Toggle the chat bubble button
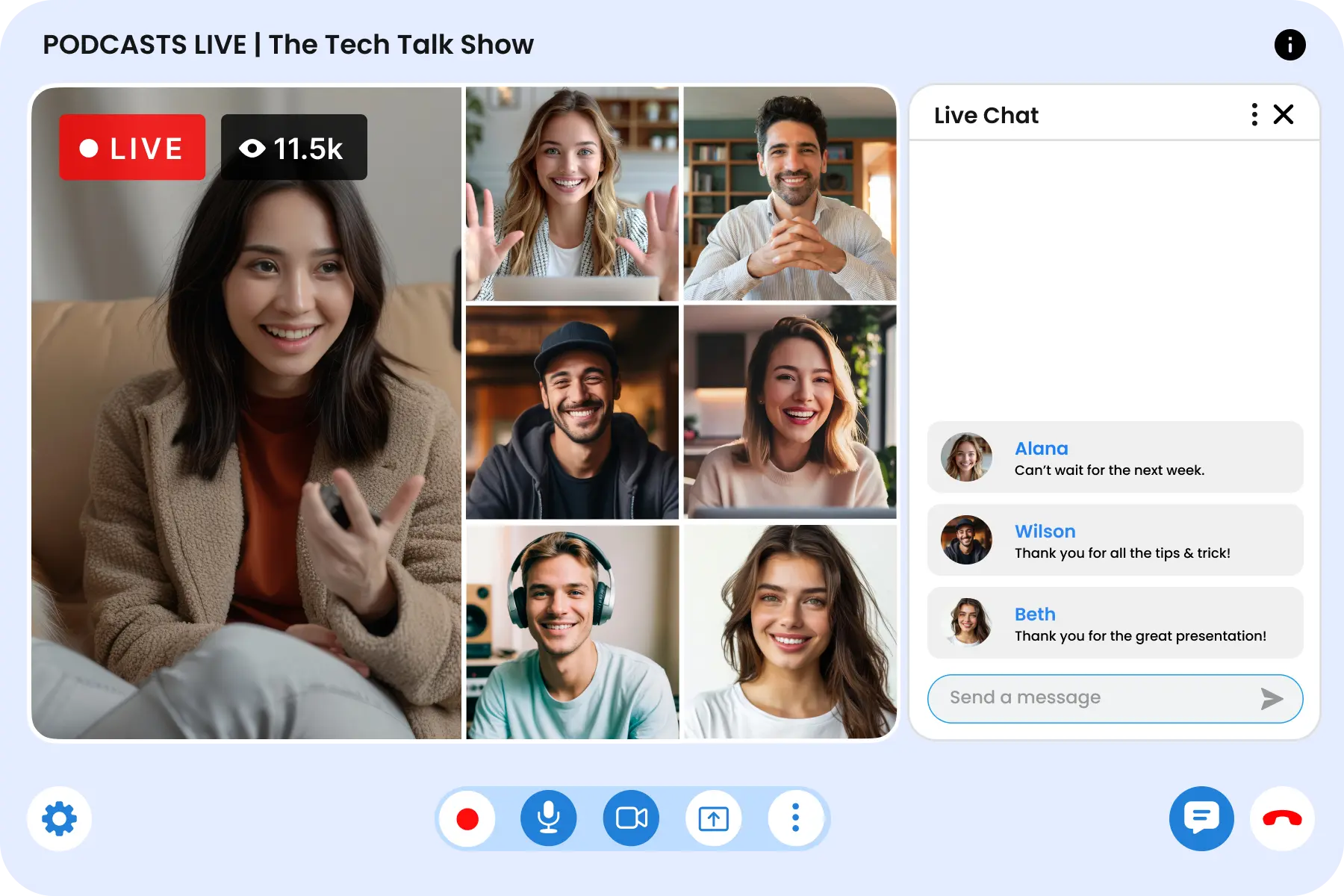This screenshot has width=1344, height=896. (x=1201, y=818)
